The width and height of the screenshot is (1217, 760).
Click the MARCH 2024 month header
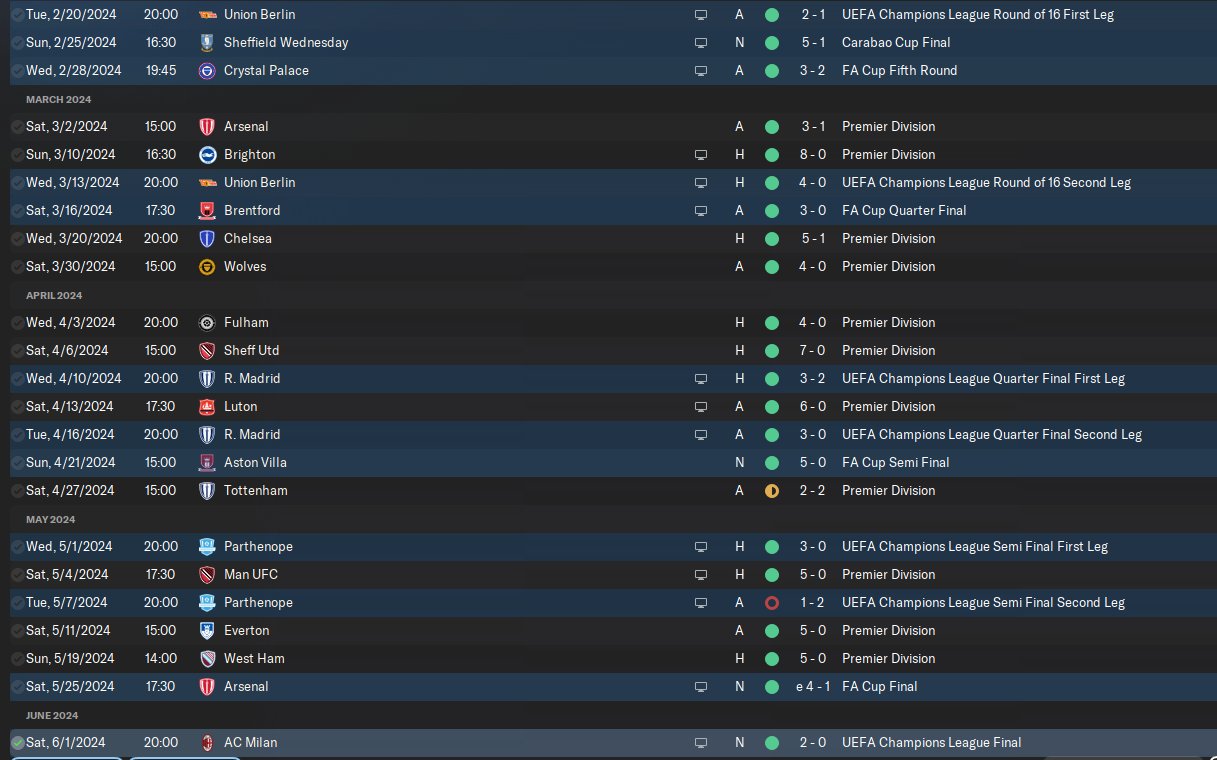click(x=58, y=99)
